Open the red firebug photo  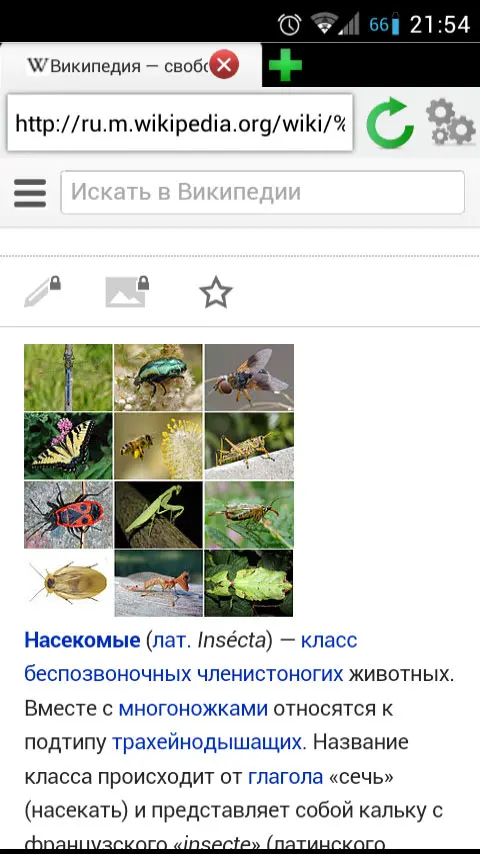tap(68, 514)
